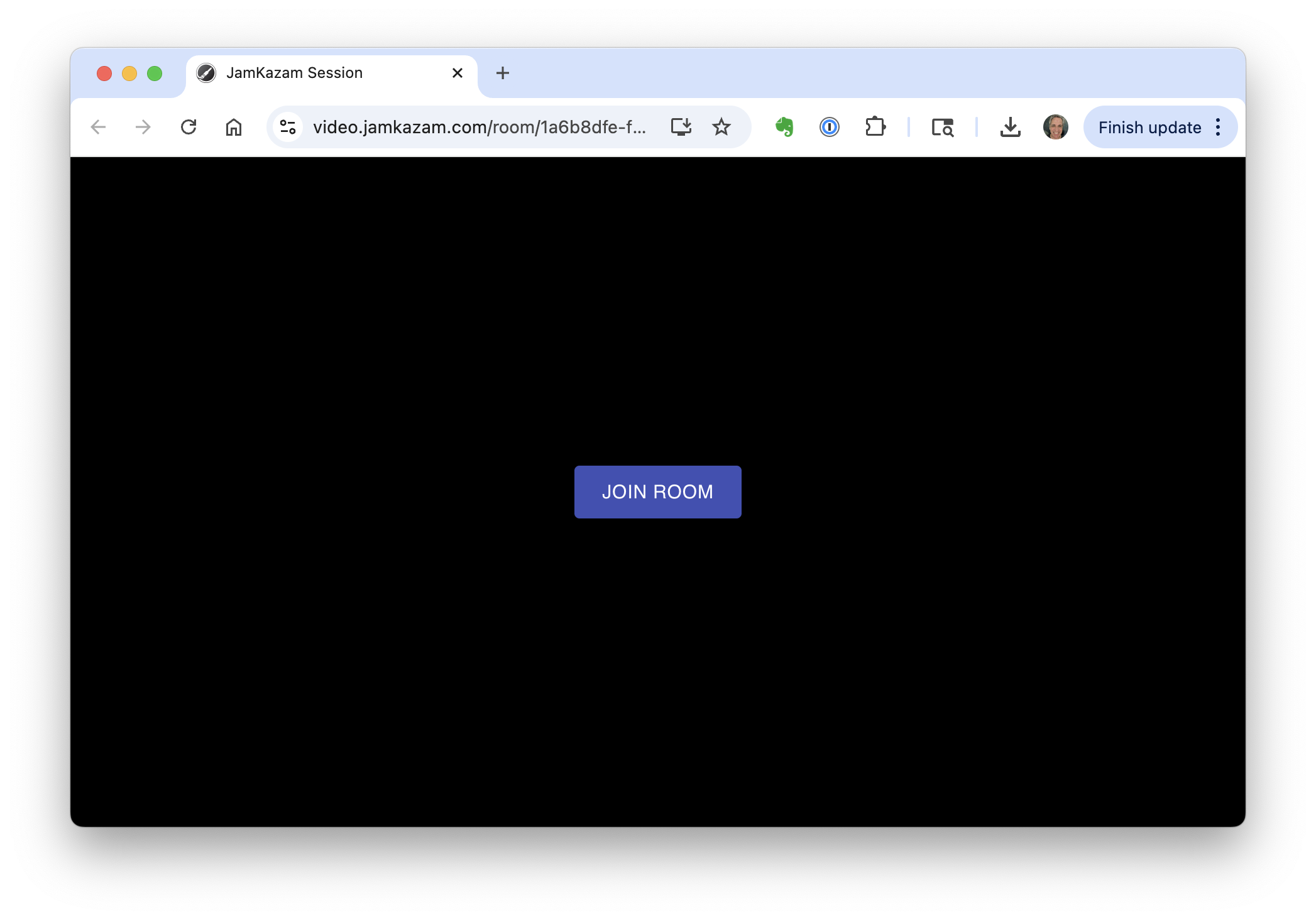Select the JamKazam Session tab
Viewport: 1316px width, 920px height.
[294, 73]
